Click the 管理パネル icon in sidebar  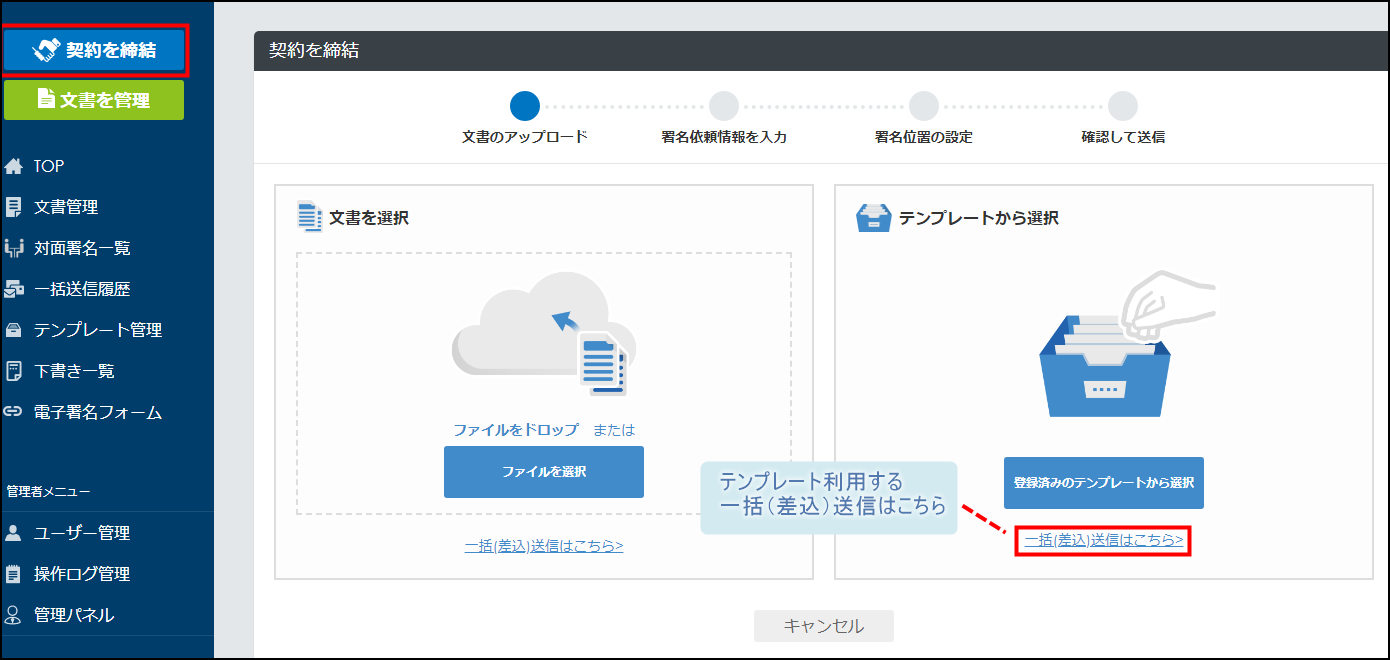click(x=14, y=615)
